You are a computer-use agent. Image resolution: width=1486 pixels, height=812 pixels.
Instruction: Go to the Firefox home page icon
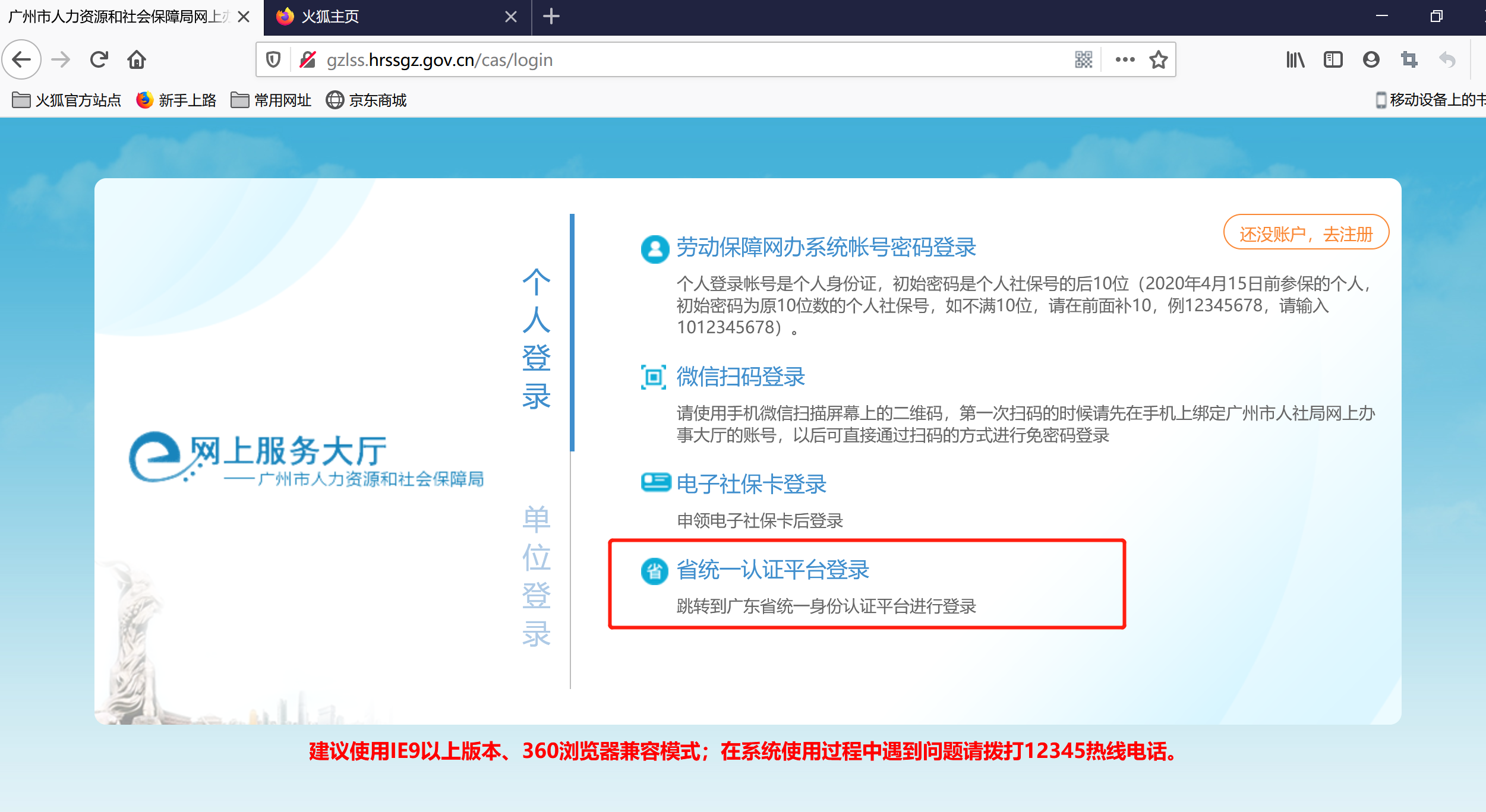pyautogui.click(x=137, y=59)
